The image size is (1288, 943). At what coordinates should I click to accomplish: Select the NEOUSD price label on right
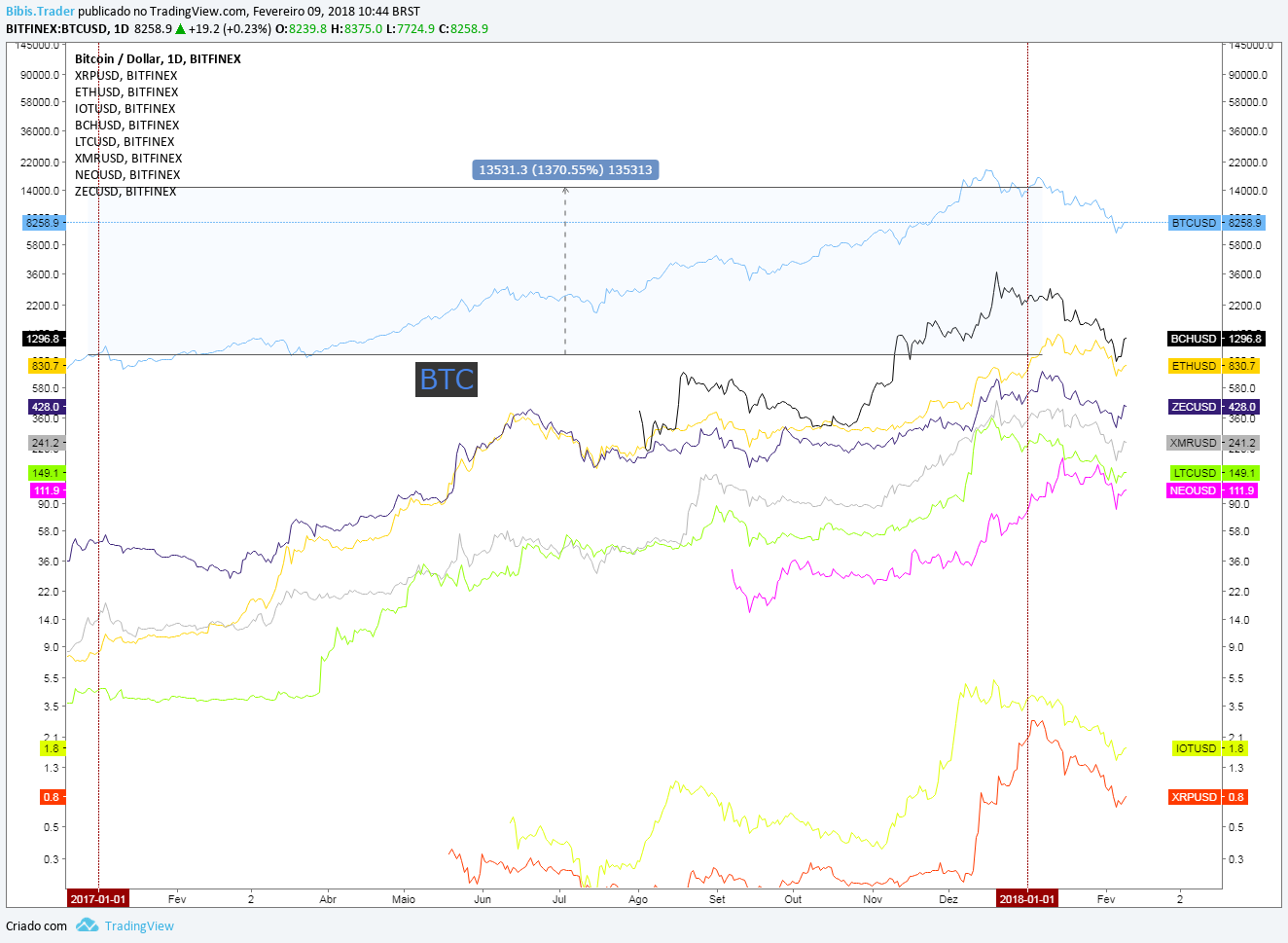[1214, 490]
